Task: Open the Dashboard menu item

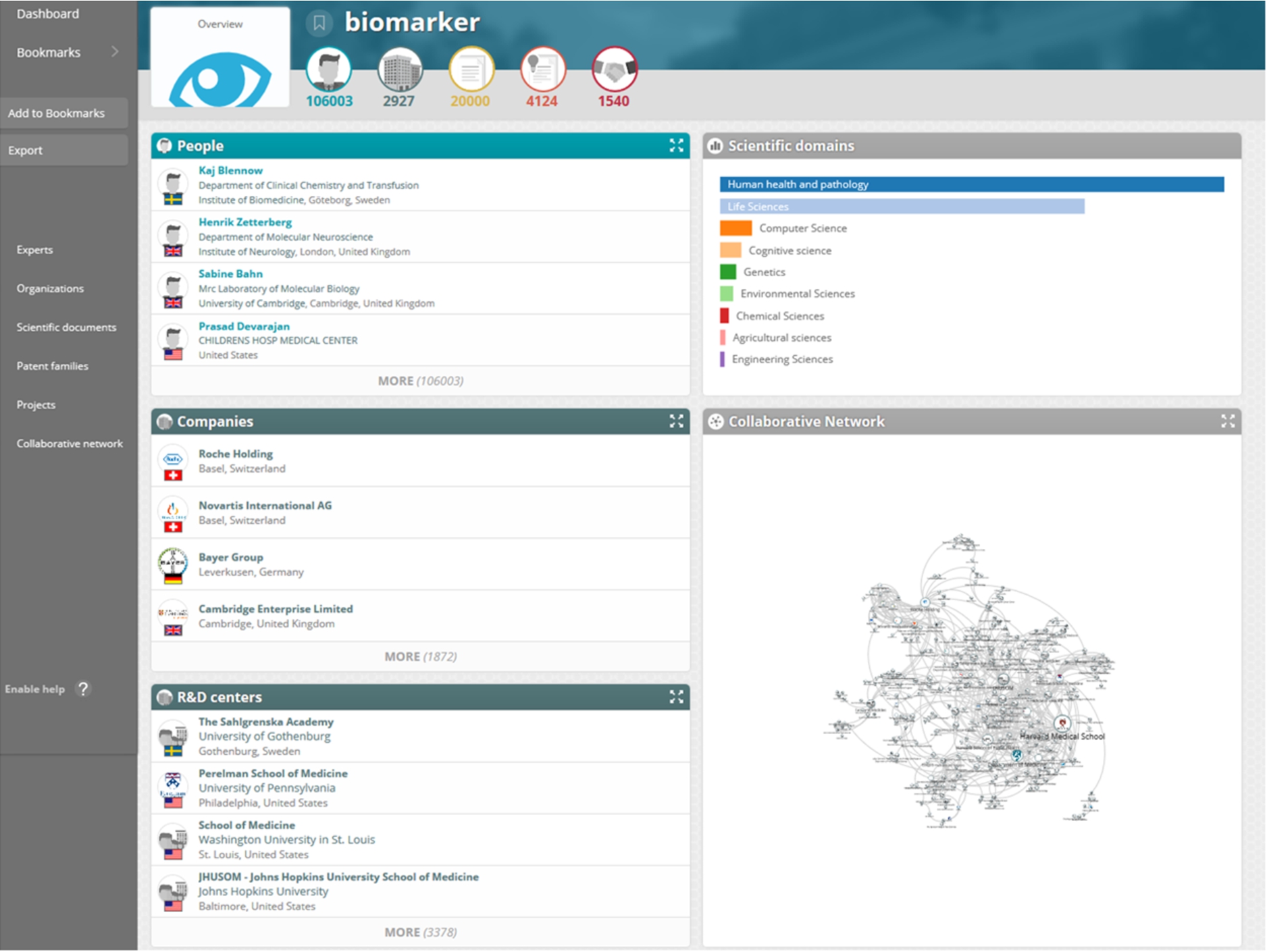Action: (48, 14)
